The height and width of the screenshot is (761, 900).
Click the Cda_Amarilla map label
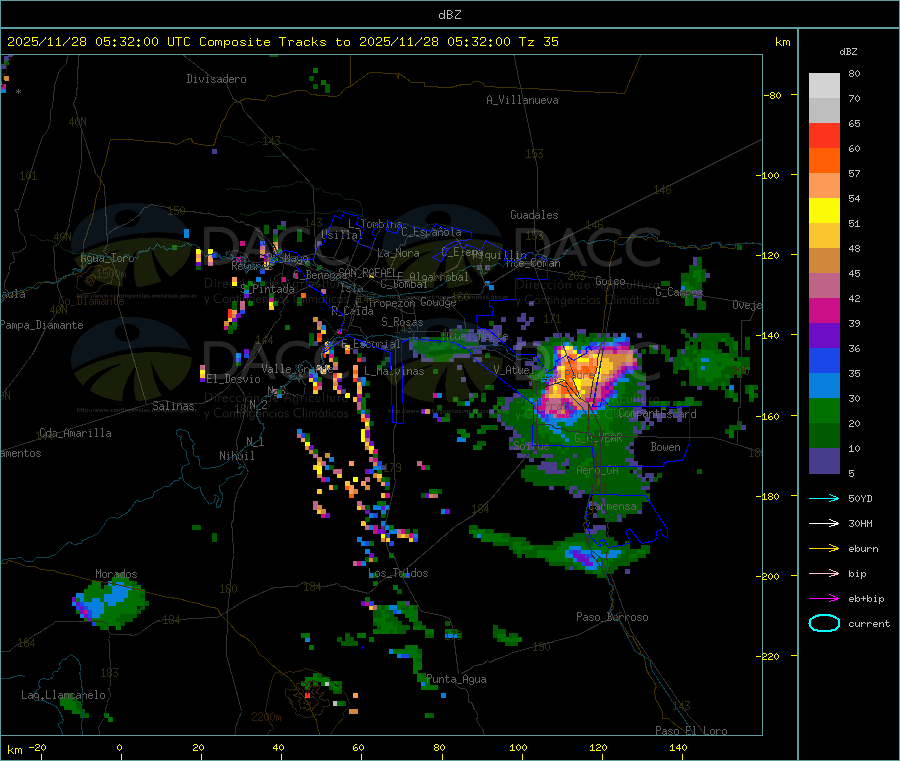[x=75, y=433]
